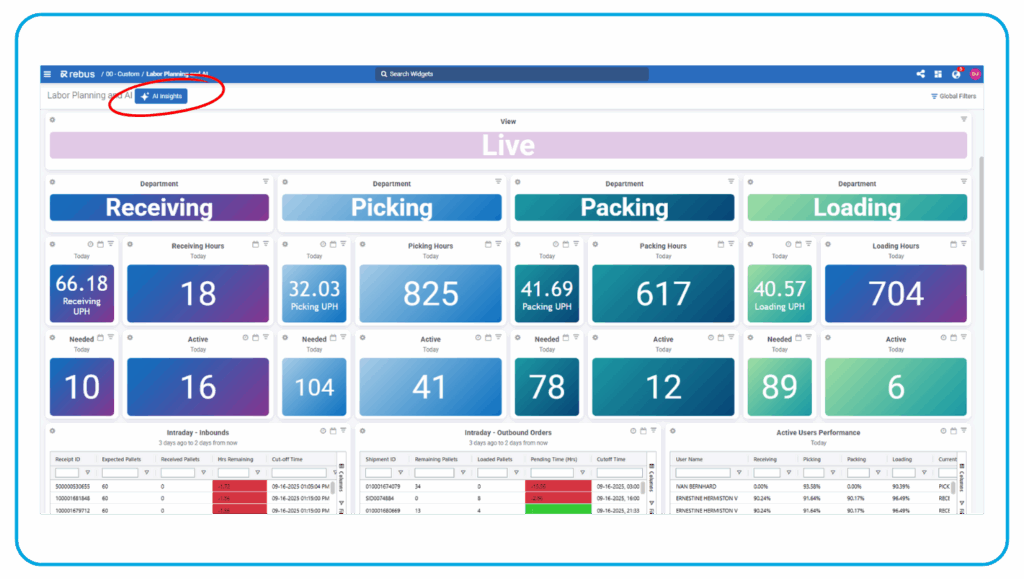Open the user avatar profile menu
The image size is (1024, 579).
pyautogui.click(x=974, y=74)
